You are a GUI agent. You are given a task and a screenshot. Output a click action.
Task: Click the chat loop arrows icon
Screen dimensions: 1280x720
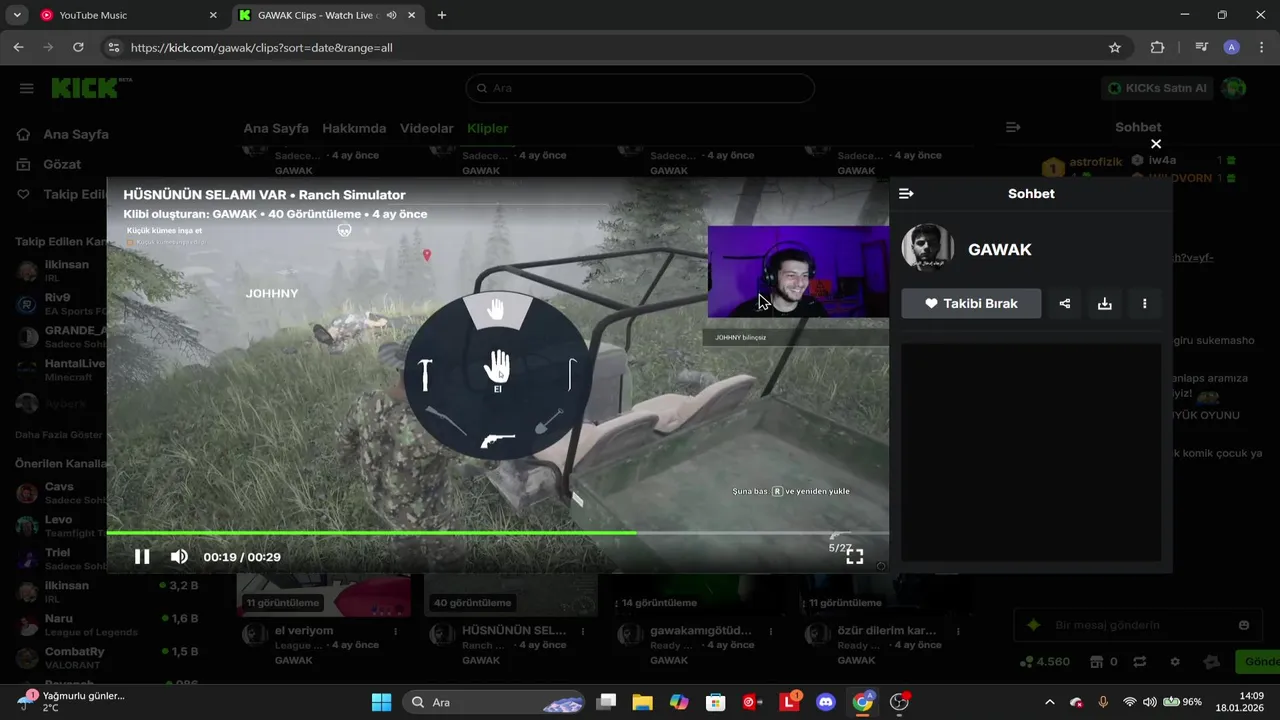[1139, 662]
